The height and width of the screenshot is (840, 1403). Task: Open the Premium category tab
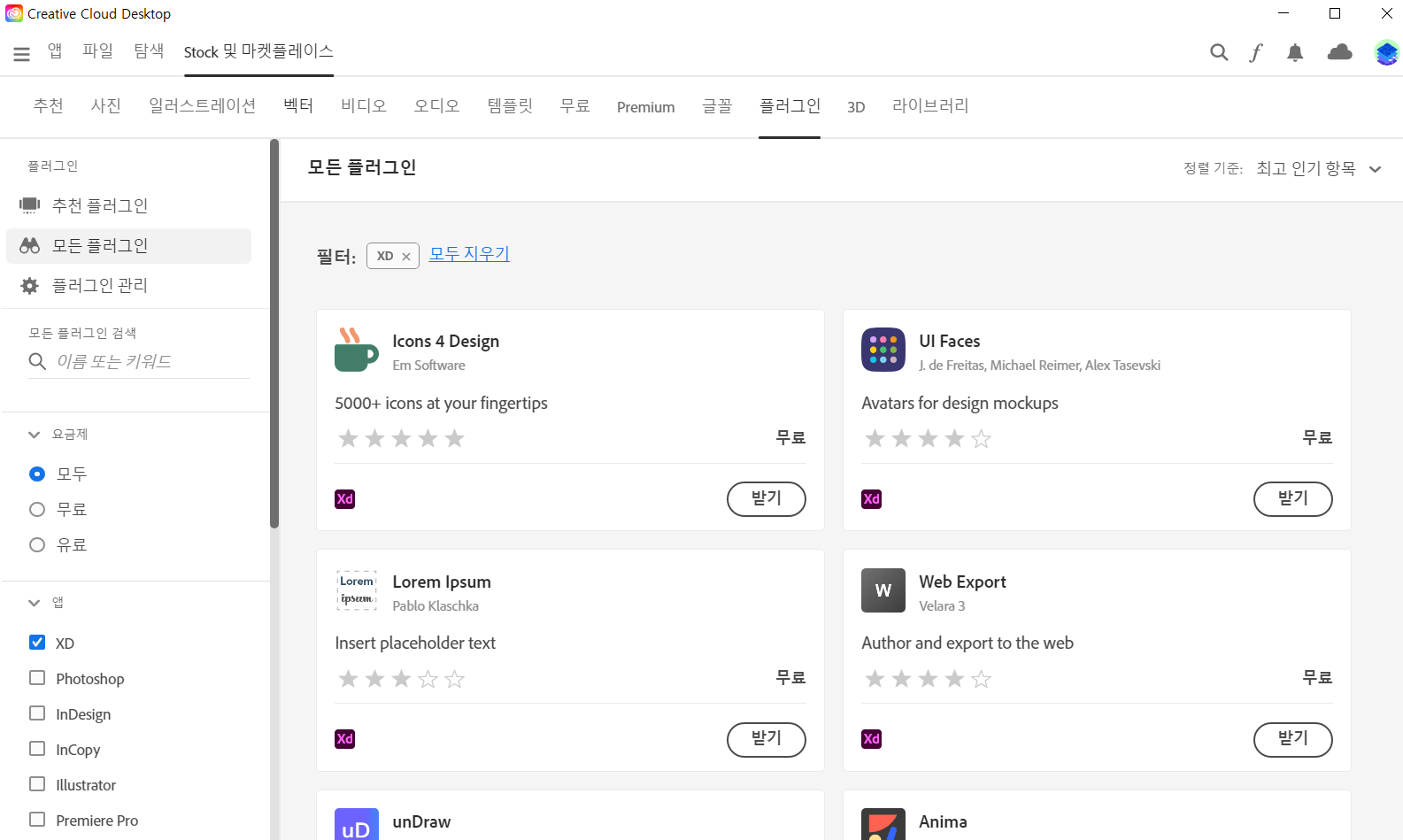click(x=646, y=107)
